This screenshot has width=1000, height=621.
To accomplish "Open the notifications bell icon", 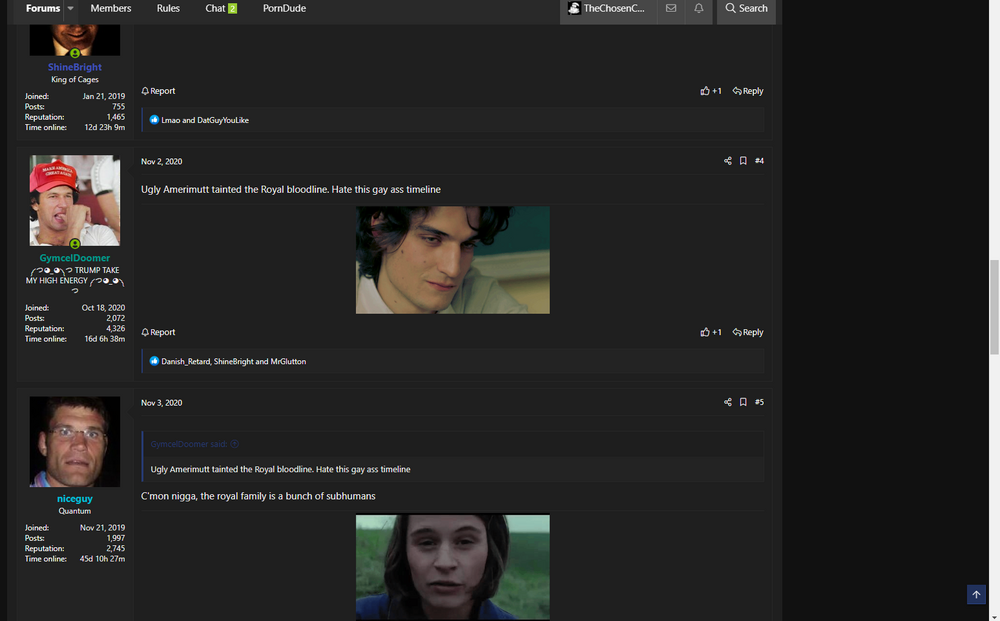I will (699, 8).
